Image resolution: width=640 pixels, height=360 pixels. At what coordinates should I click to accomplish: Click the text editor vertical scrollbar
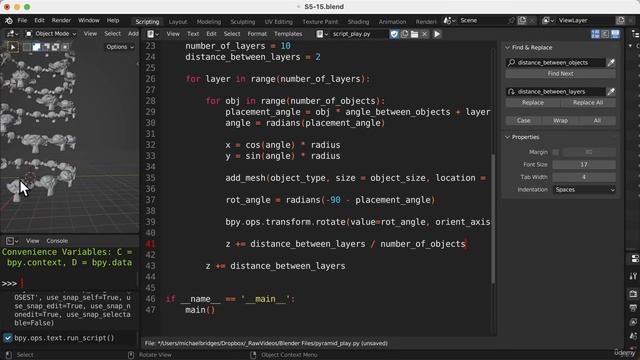tap(493, 219)
